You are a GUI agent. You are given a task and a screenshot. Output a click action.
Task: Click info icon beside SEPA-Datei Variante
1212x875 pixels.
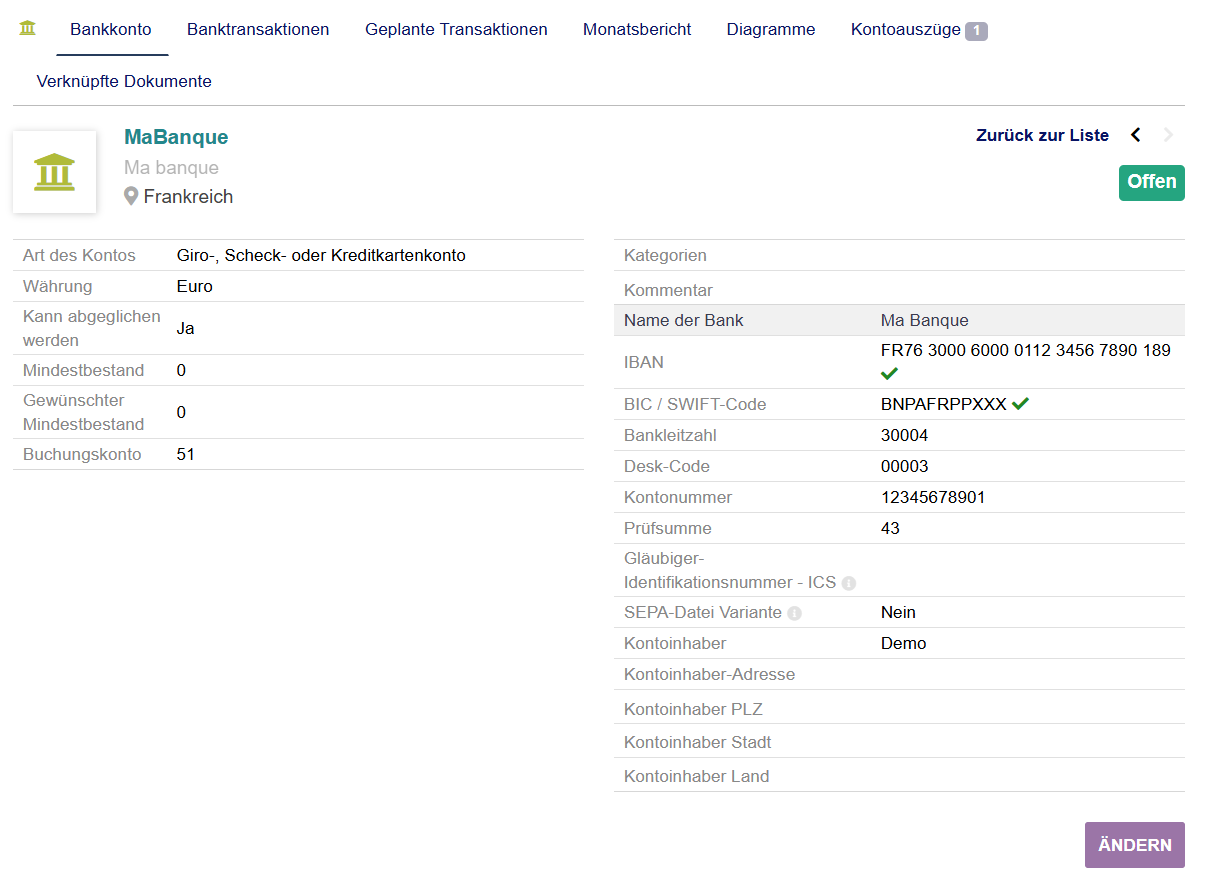tap(794, 613)
